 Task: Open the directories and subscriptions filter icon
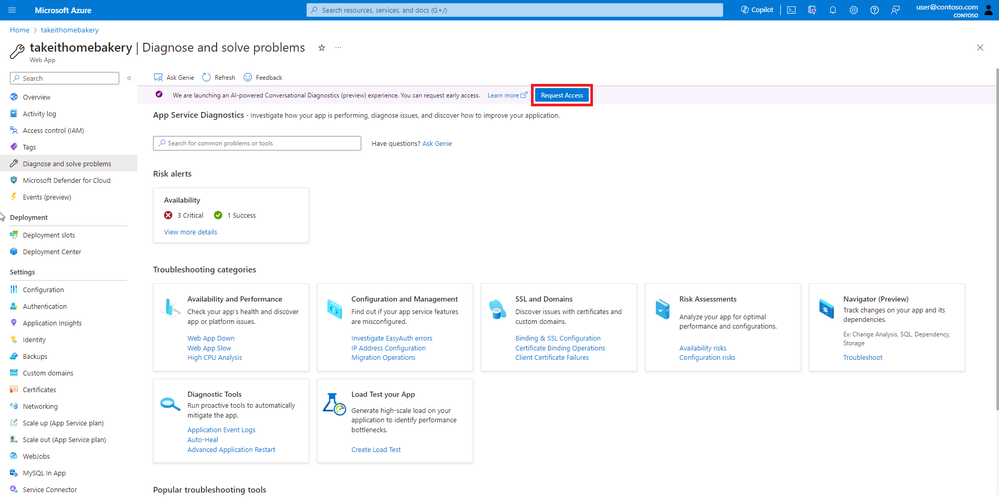click(x=812, y=10)
